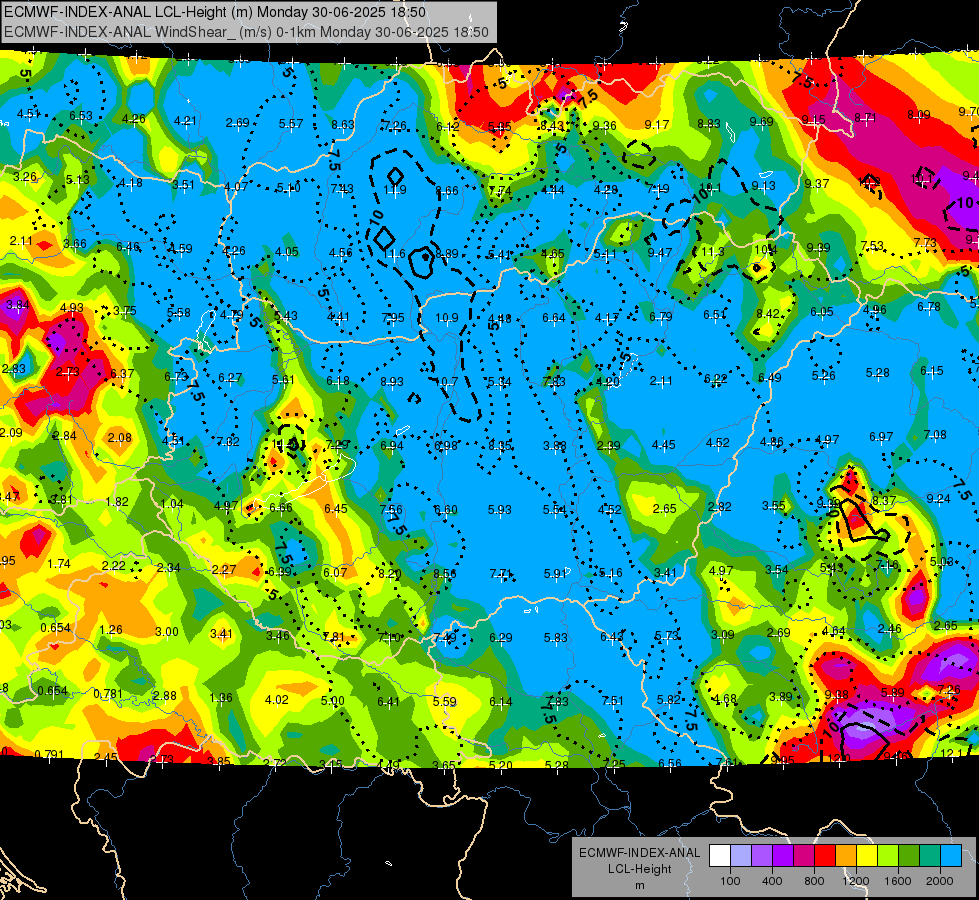Viewport: 979px width, 900px height.
Task: Click the wind shear value 3.75
Action: pos(125,310)
